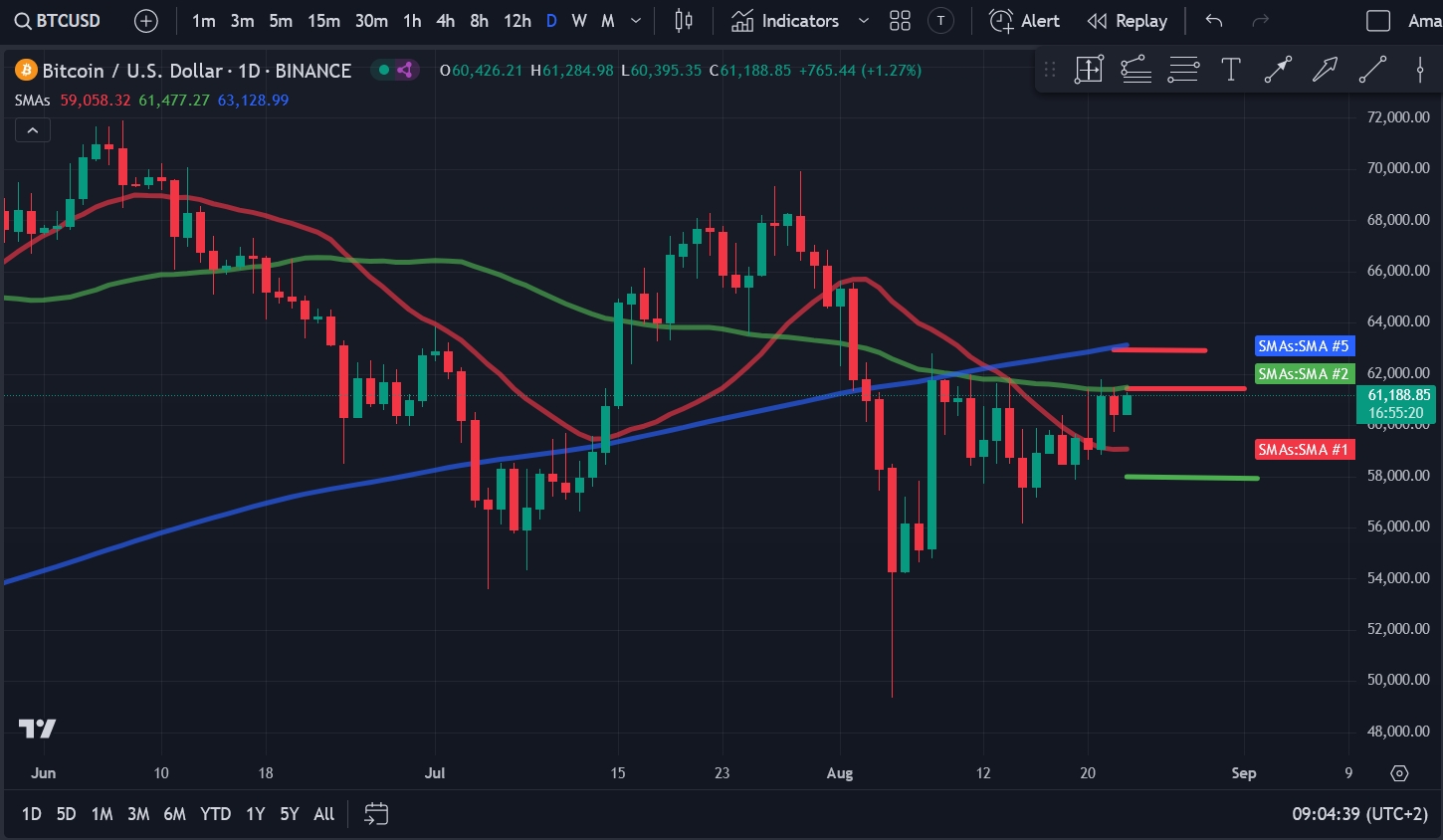Screen dimensions: 1443x840
Task: Click the Alert button
Action: pos(1025,21)
